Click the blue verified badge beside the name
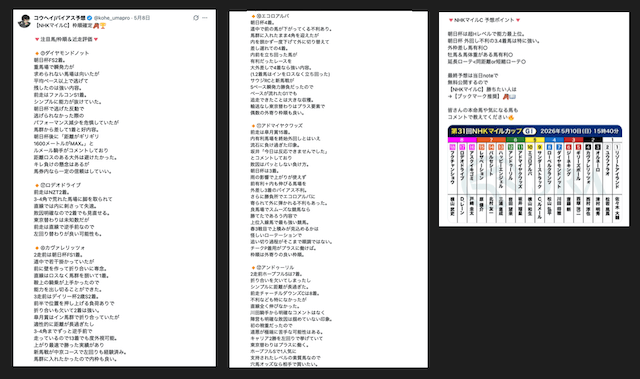 pyautogui.click(x=89, y=18)
